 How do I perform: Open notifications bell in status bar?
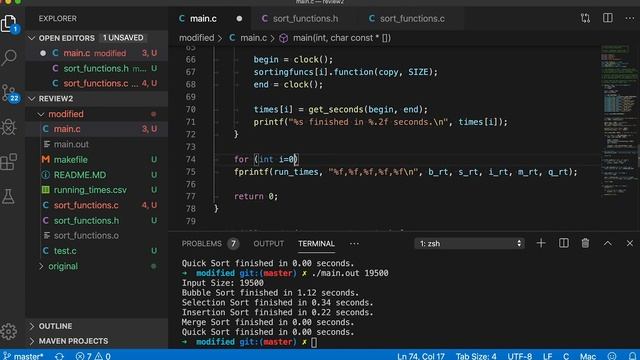pyautogui.click(x=633, y=356)
